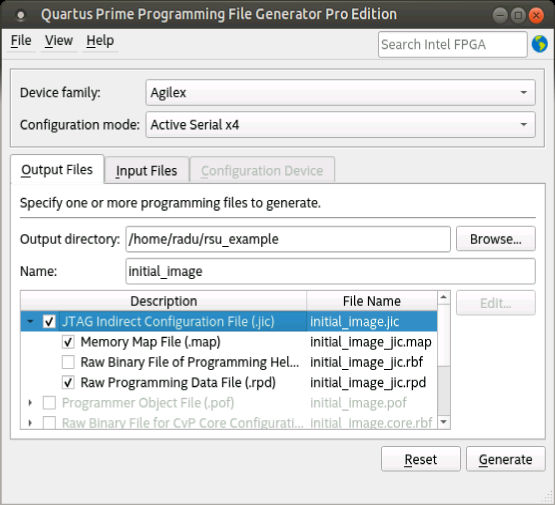
Task: Click the scroll-down arrow in the file list
Action: point(444,422)
